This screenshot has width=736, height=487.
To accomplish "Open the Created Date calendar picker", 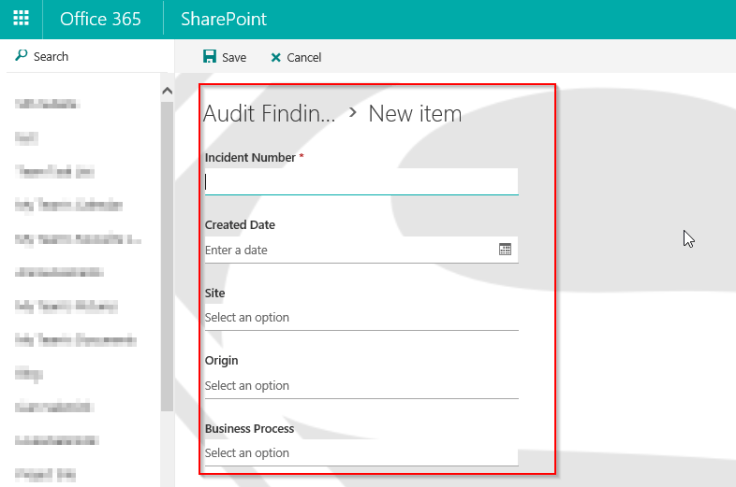I will (505, 249).
